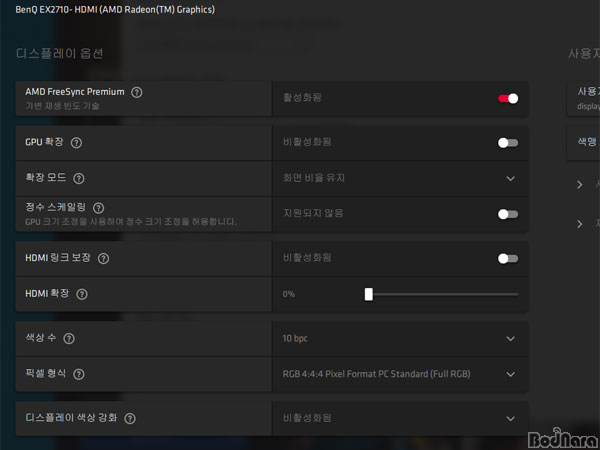Open the 색상 수 dropdown showing 10 bpc

[400, 339]
